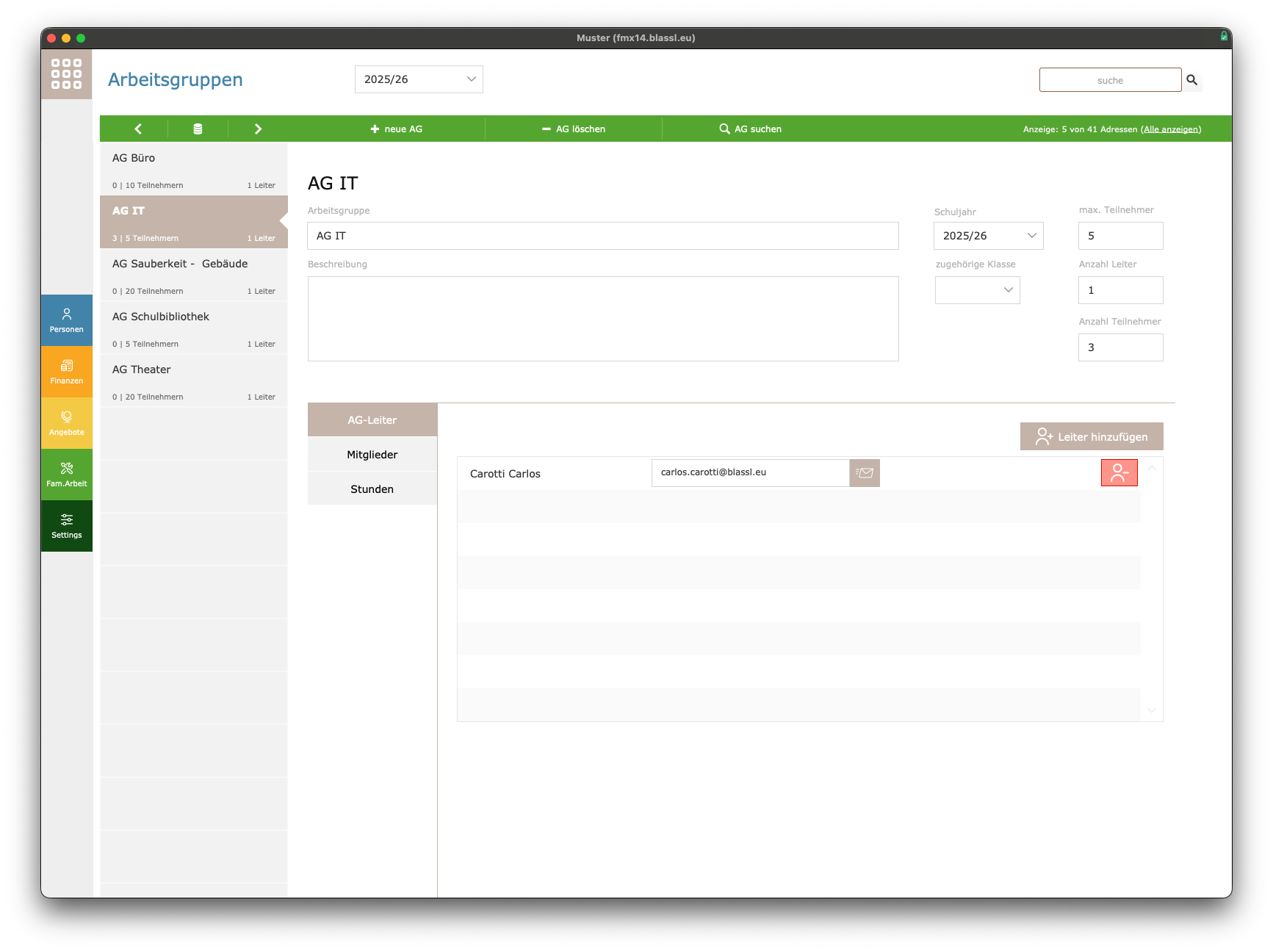The image size is (1273, 952).
Task: Open Personen module in sidebar
Action: tap(67, 320)
